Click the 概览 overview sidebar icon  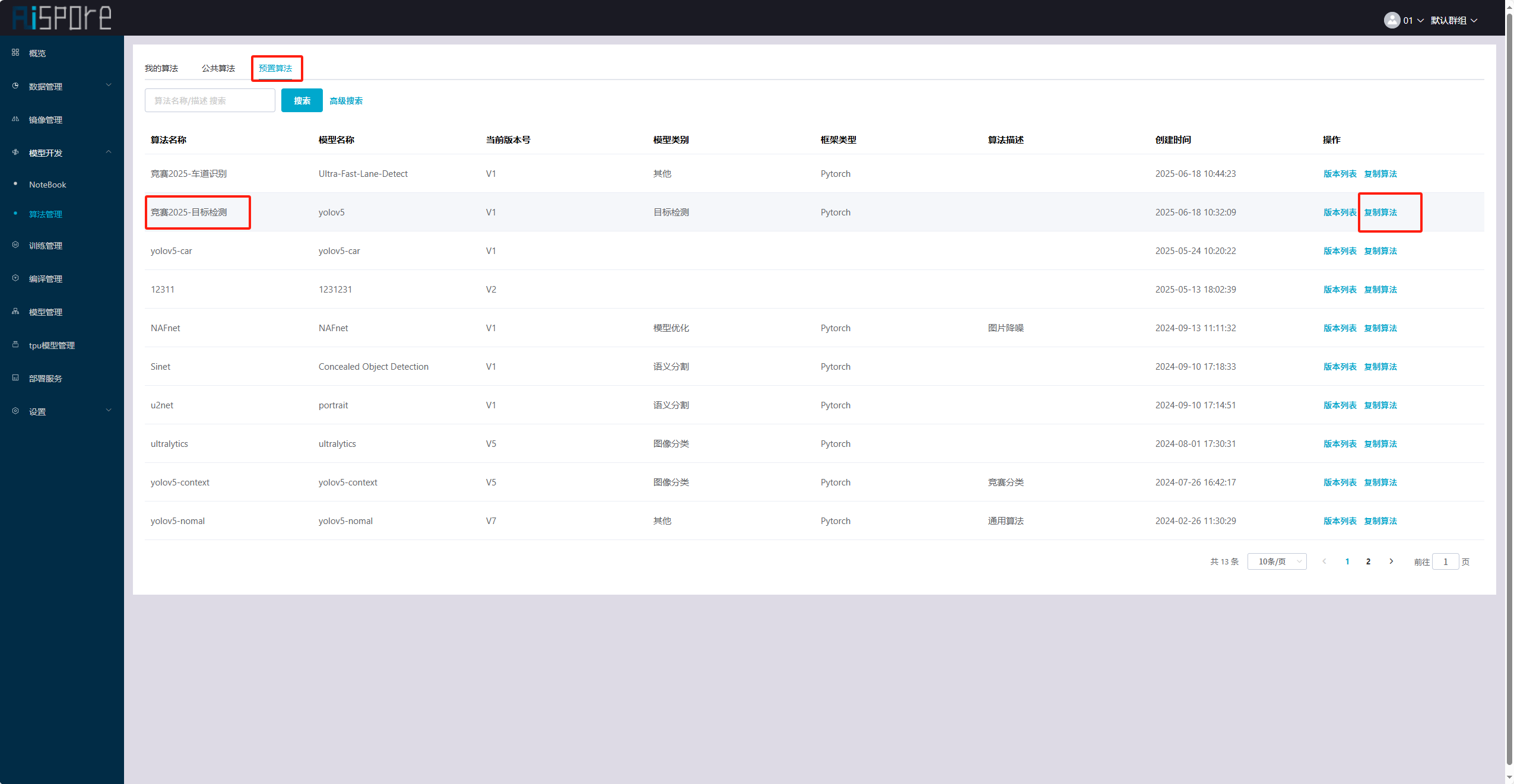point(15,53)
